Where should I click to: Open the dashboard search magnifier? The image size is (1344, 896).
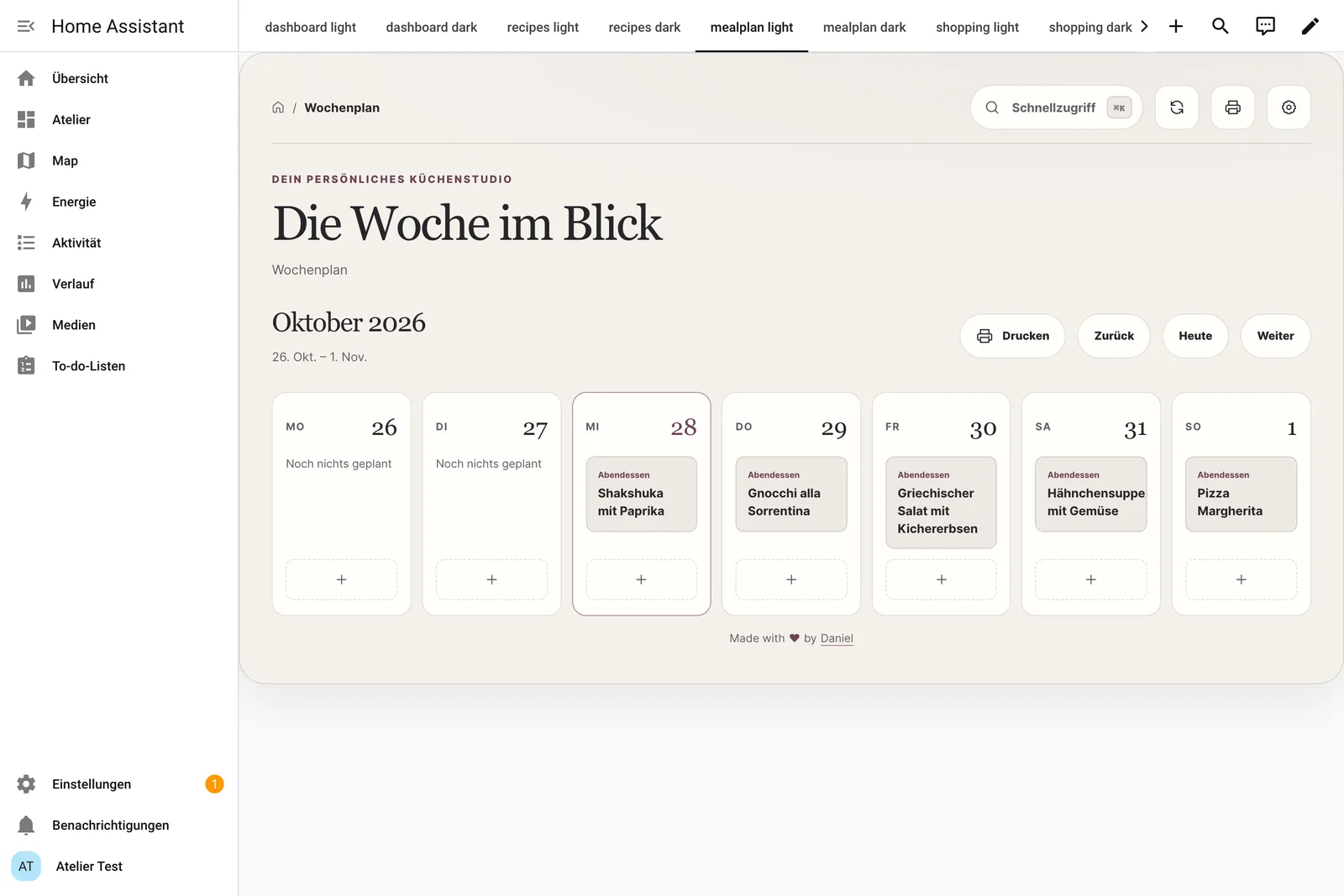[x=1221, y=26]
